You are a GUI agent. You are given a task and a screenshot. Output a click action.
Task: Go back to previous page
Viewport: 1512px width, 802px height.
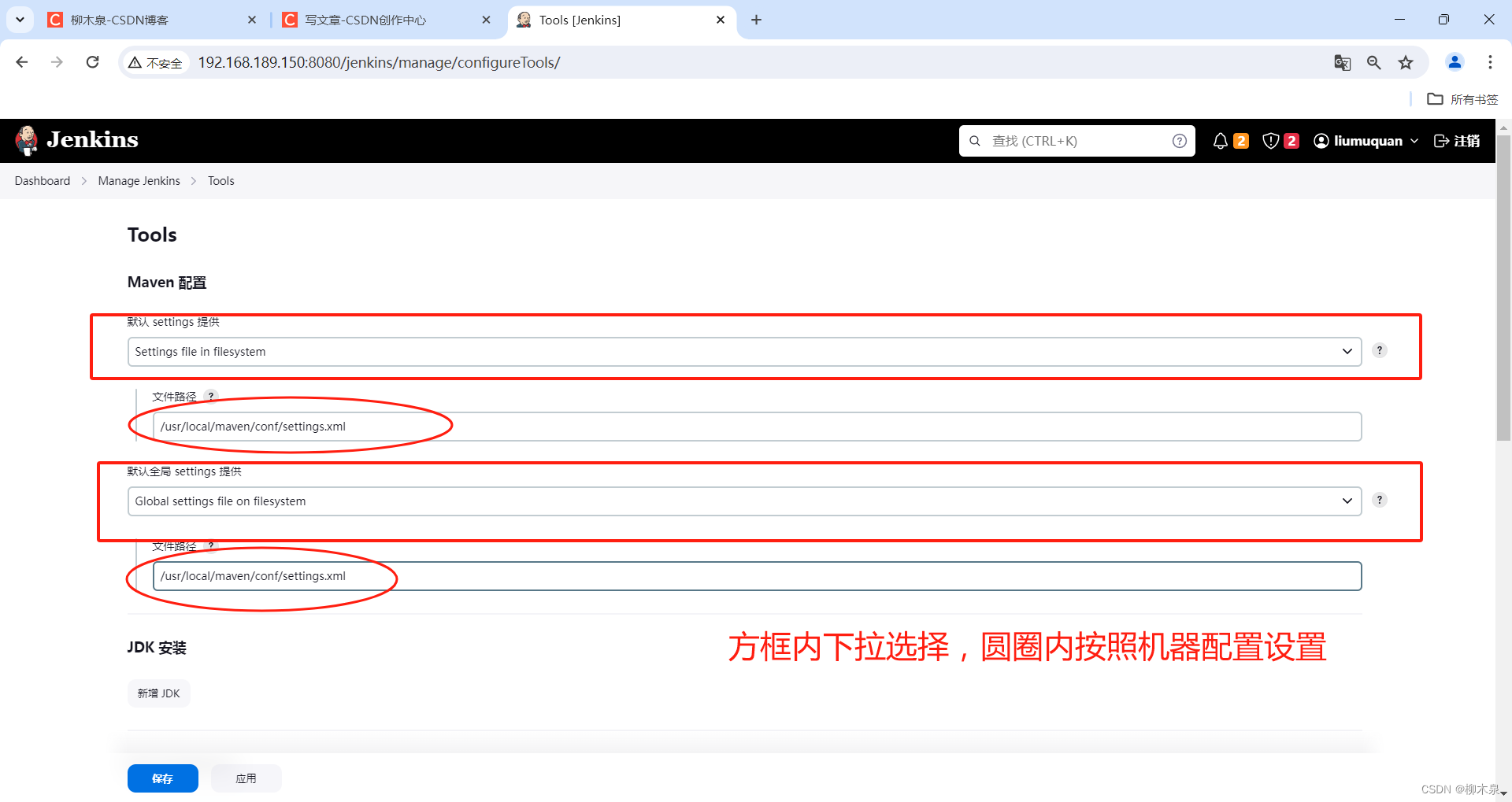(x=22, y=61)
